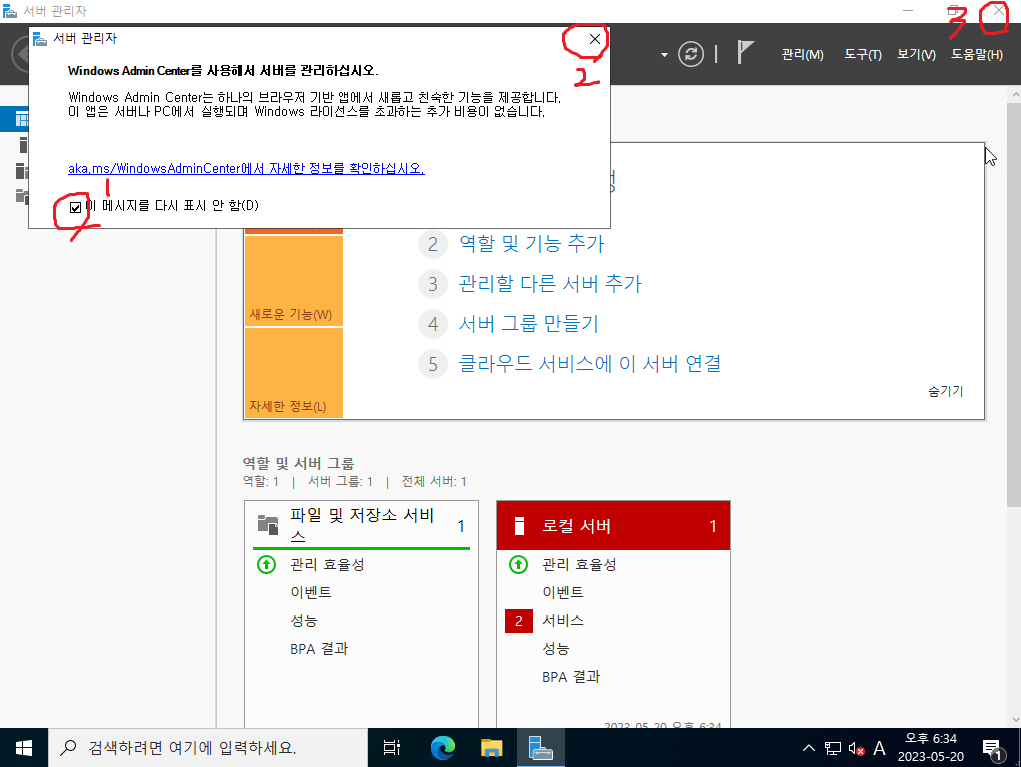This screenshot has width=1021, height=767.
Task: Open BPA 결과 in local server tile
Action: coord(571,677)
